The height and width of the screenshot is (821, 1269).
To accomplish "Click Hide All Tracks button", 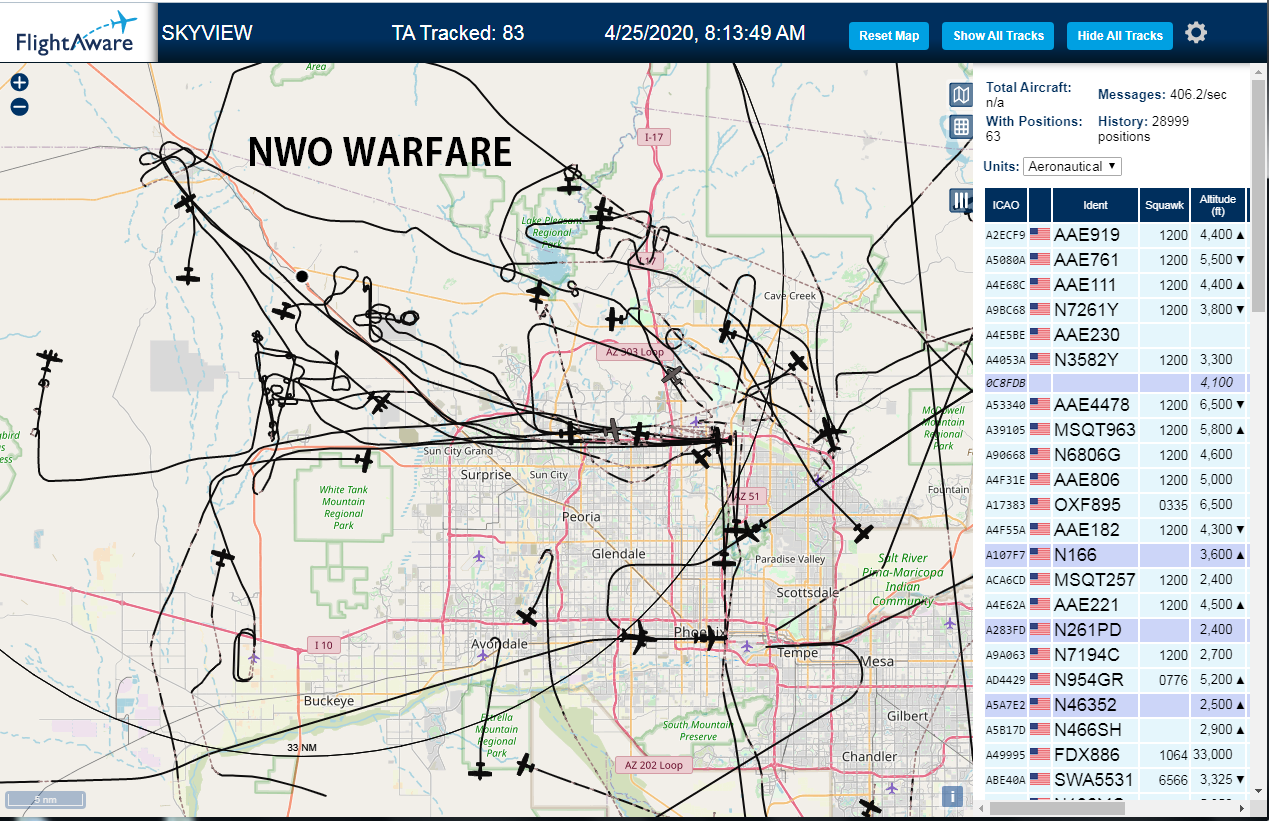I will coord(1120,36).
